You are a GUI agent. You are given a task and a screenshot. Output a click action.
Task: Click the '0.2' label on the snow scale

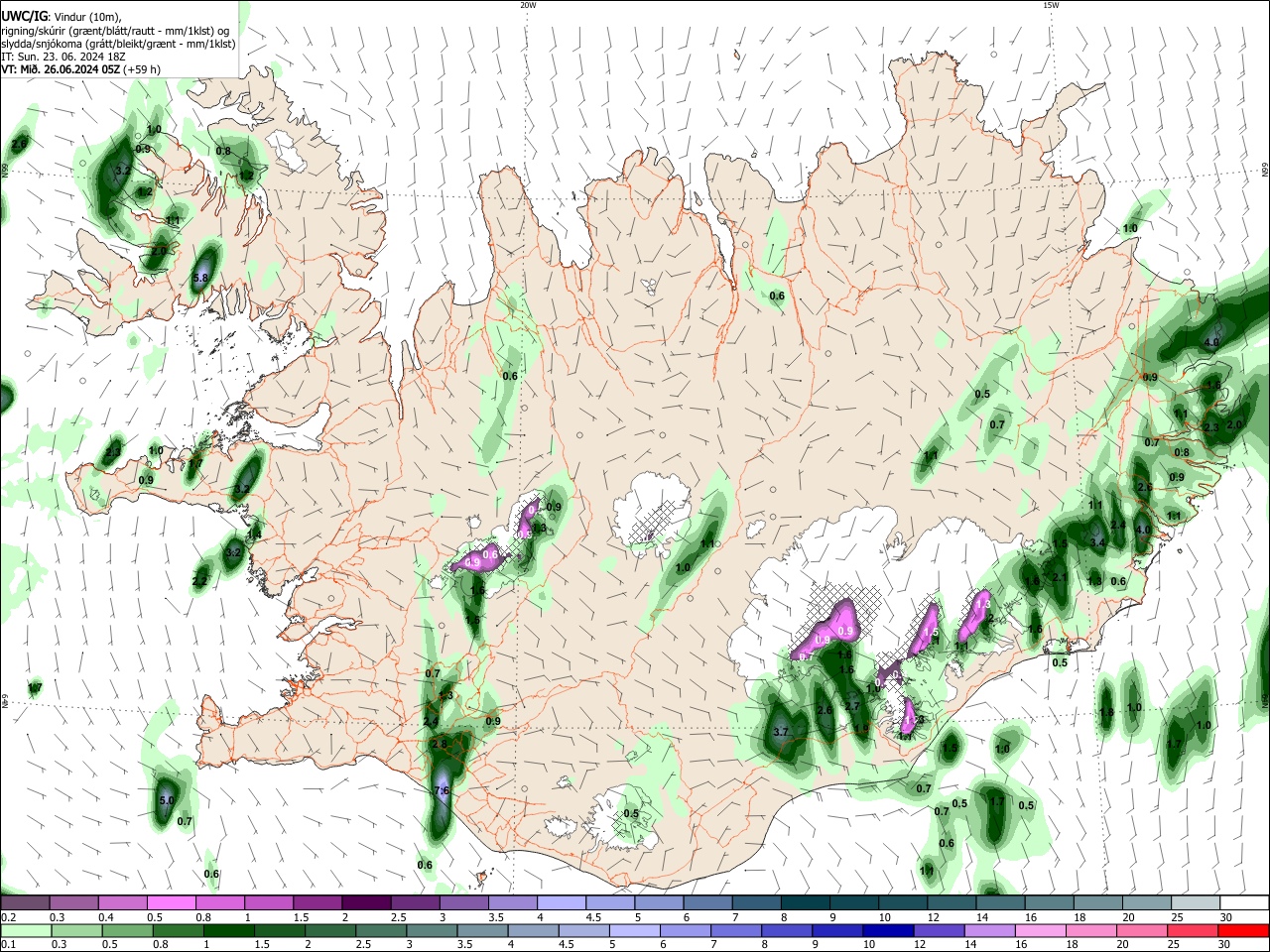pyautogui.click(x=8, y=917)
